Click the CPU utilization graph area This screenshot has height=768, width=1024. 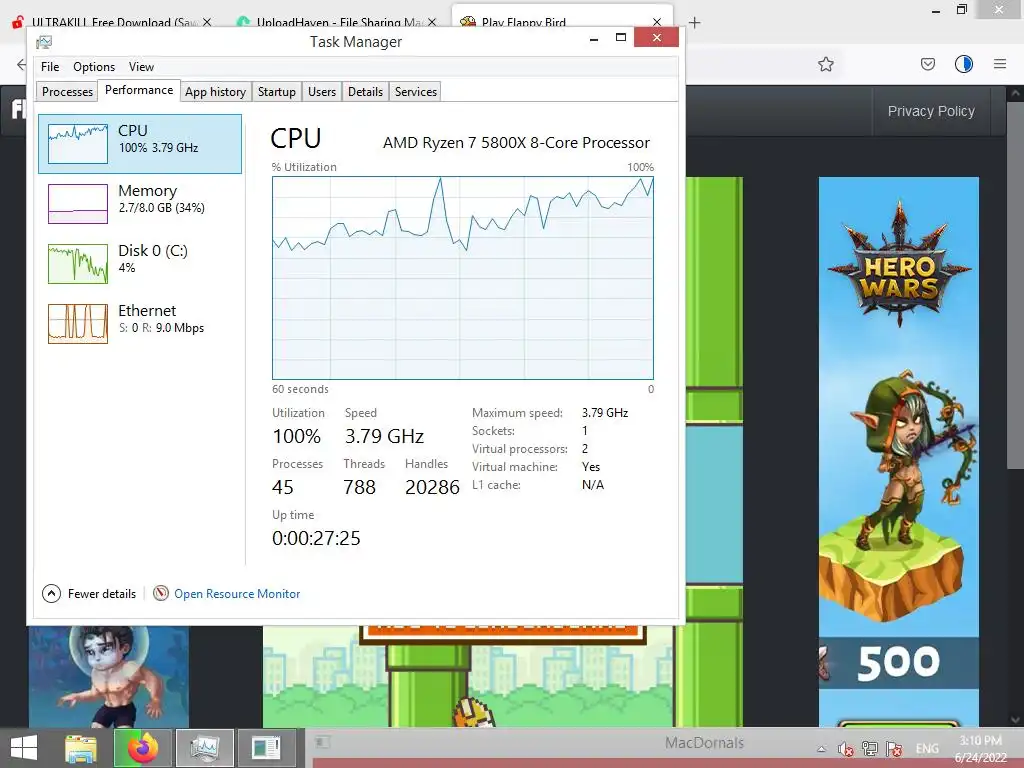[462, 278]
